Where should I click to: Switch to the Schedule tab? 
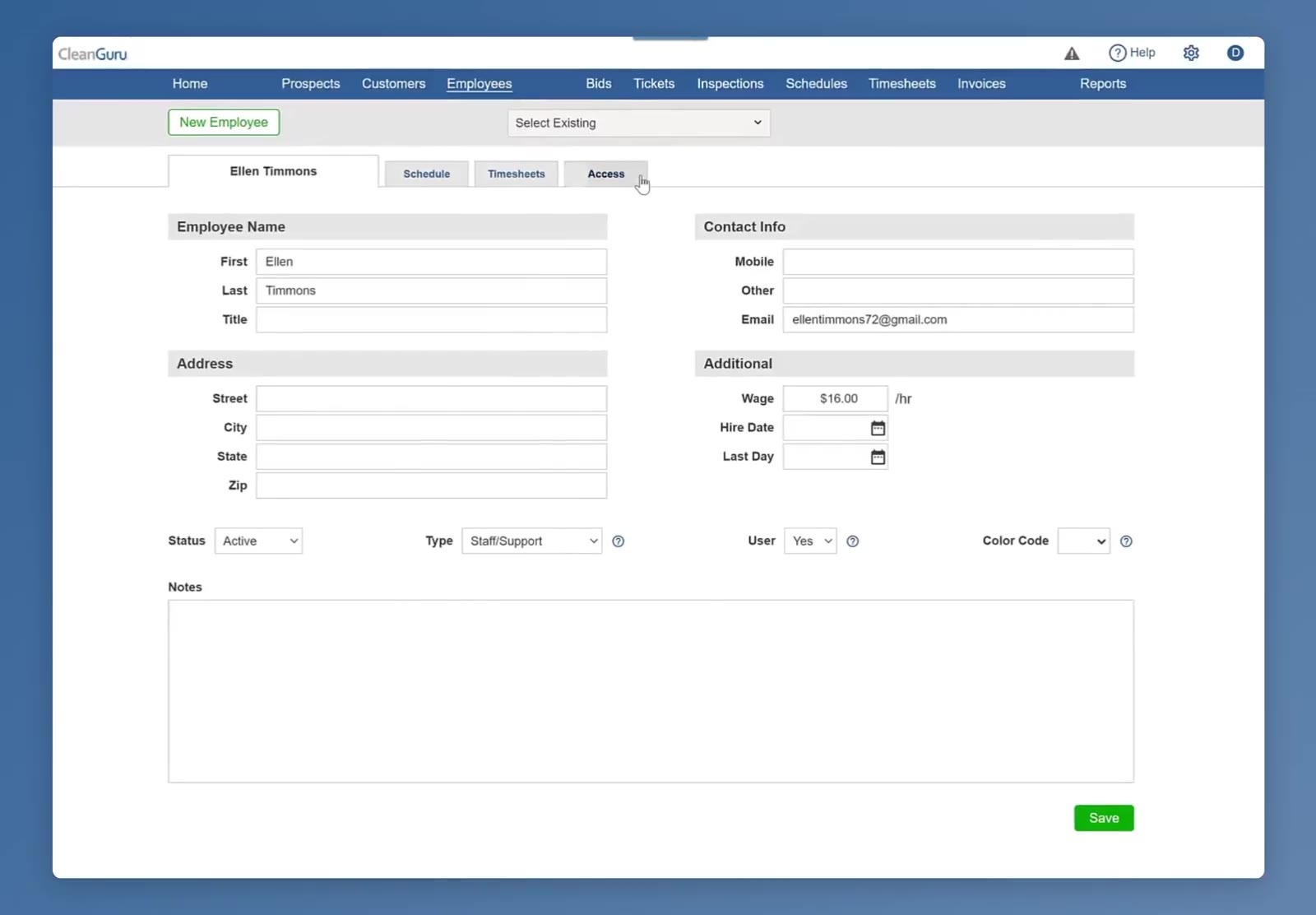click(x=426, y=174)
